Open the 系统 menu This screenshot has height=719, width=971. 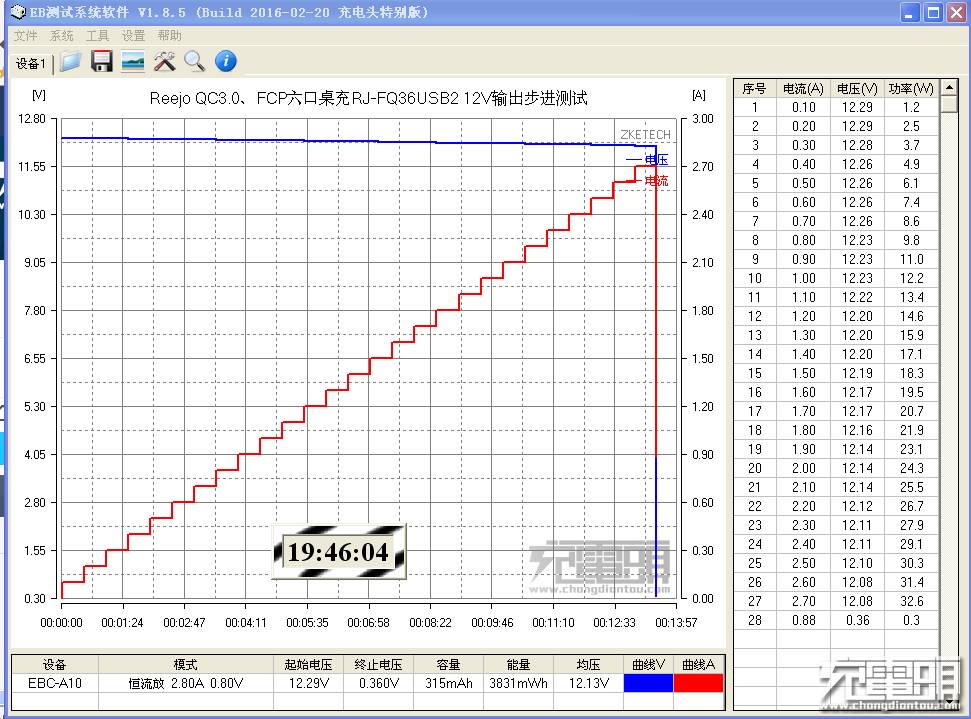tap(61, 36)
